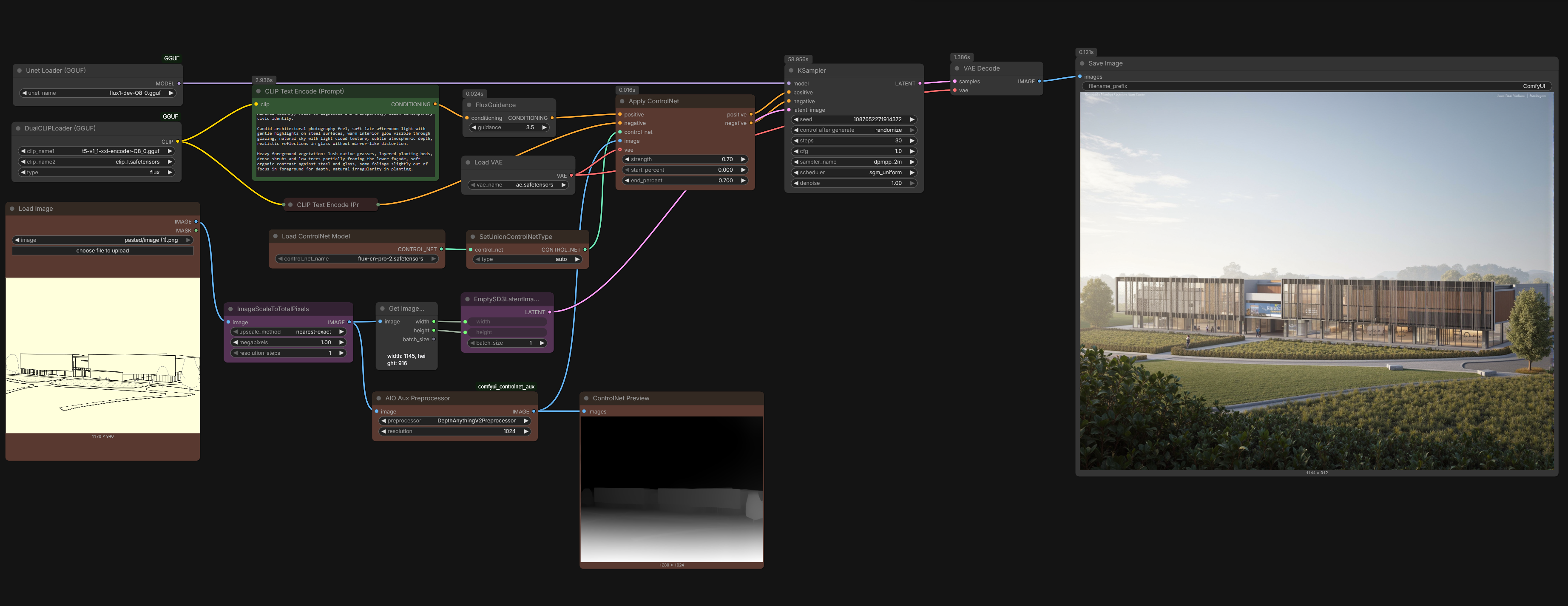Collapse the KSampler node via title dot
Viewport: 1568px width, 606px height.
[791, 71]
